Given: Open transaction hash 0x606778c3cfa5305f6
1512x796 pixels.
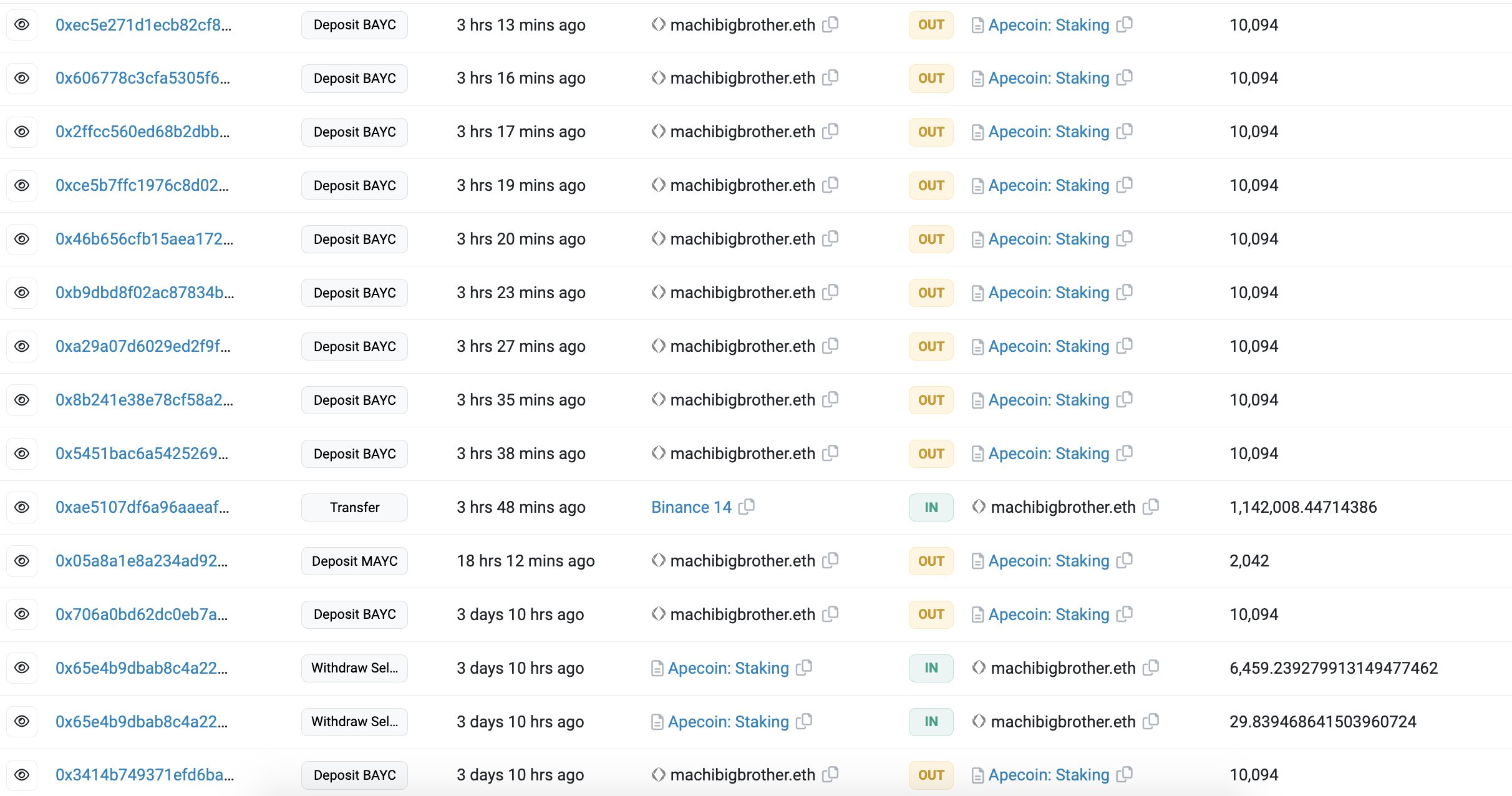Looking at the screenshot, I should tap(142, 78).
